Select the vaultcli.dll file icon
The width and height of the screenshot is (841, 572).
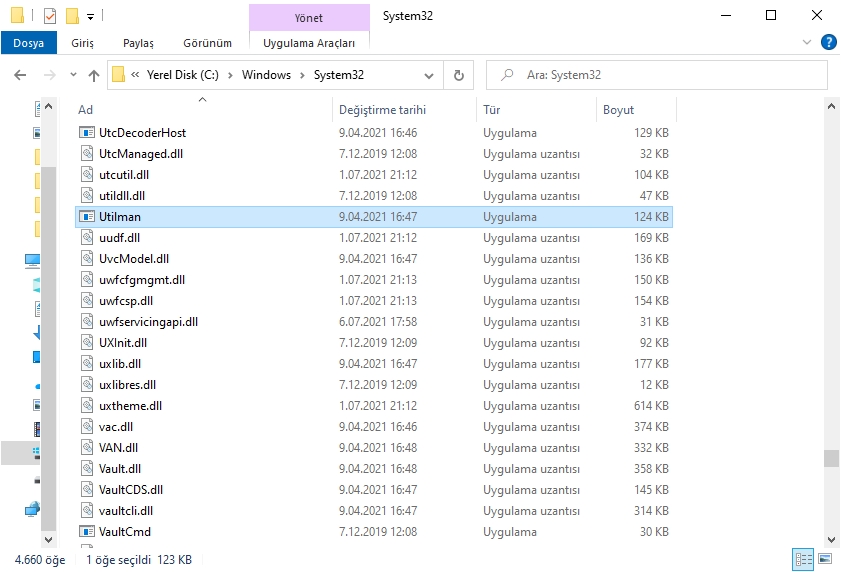(87, 510)
